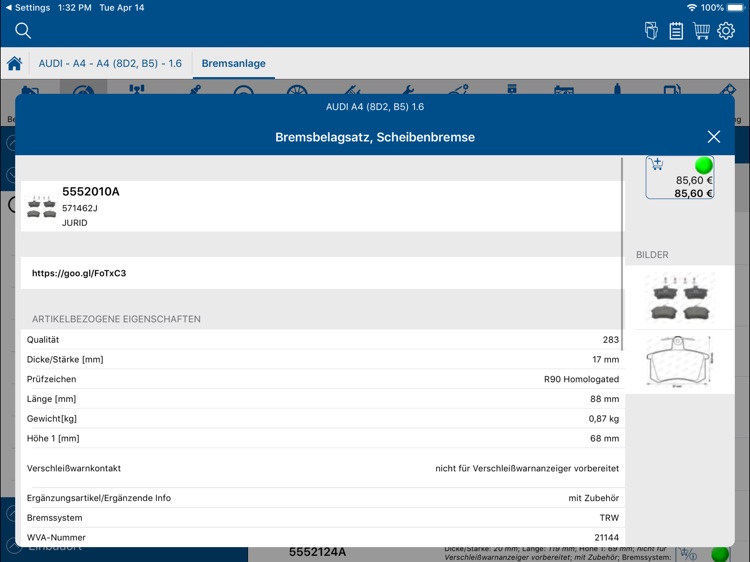Select the AUDI - A4 - A4 (8D2, B5) - 1.6 breadcrumb

click(x=110, y=63)
